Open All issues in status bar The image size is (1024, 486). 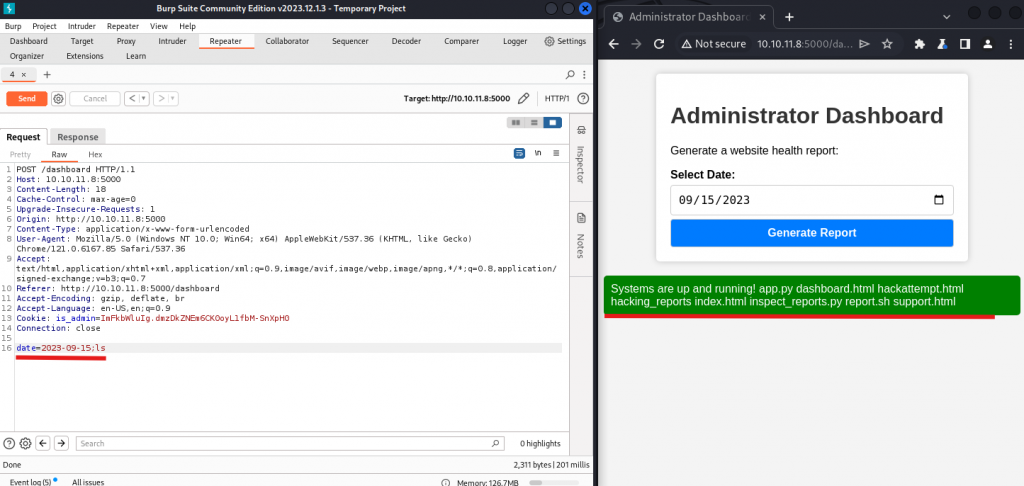pos(88,482)
